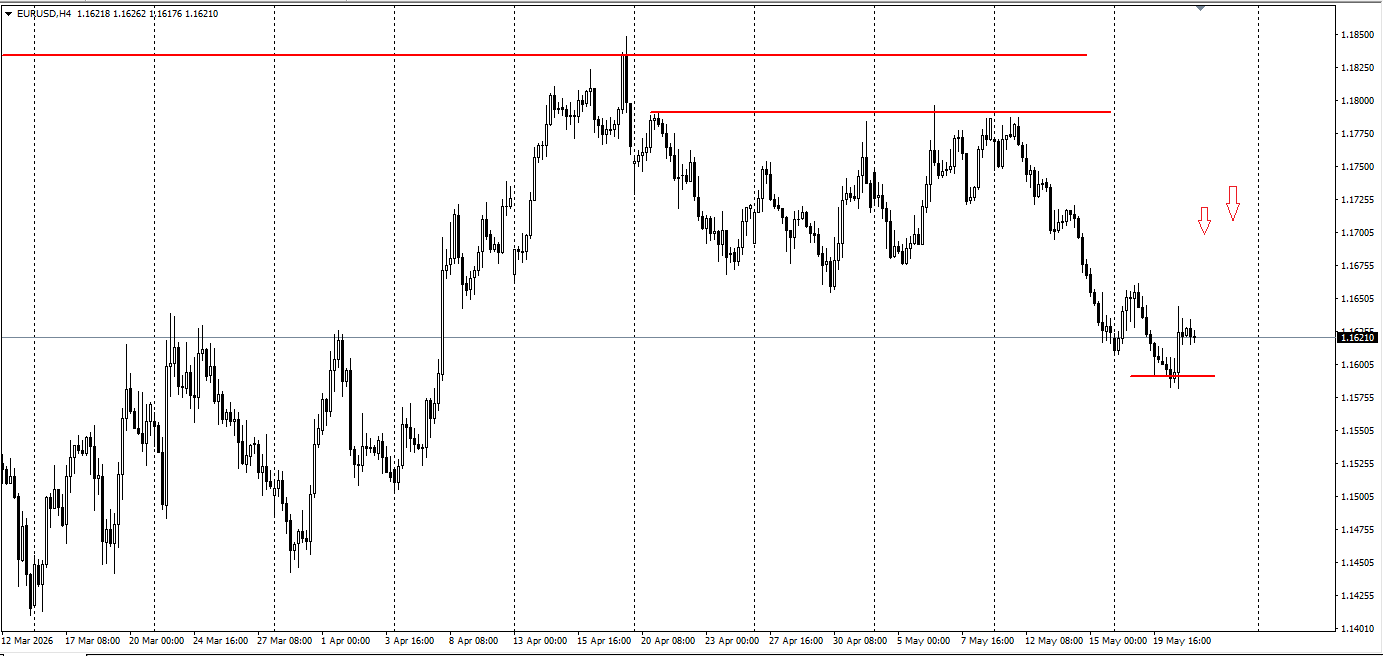Click the lowest candle at the March bottom
1384x656 pixels.
[32, 588]
